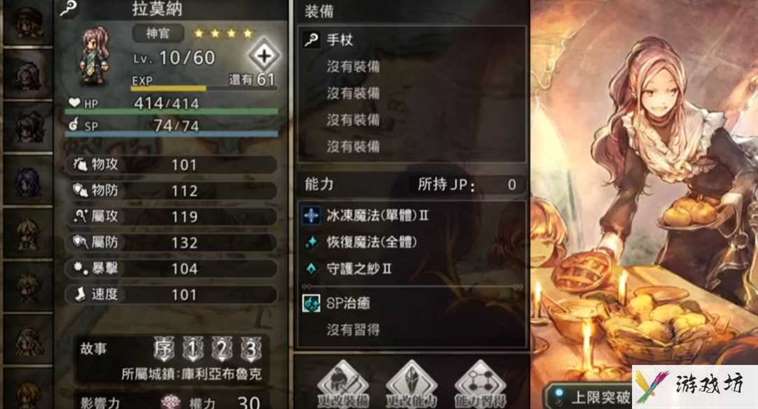
Task: Tap the plus level-up diamond icon
Action: (x=264, y=56)
